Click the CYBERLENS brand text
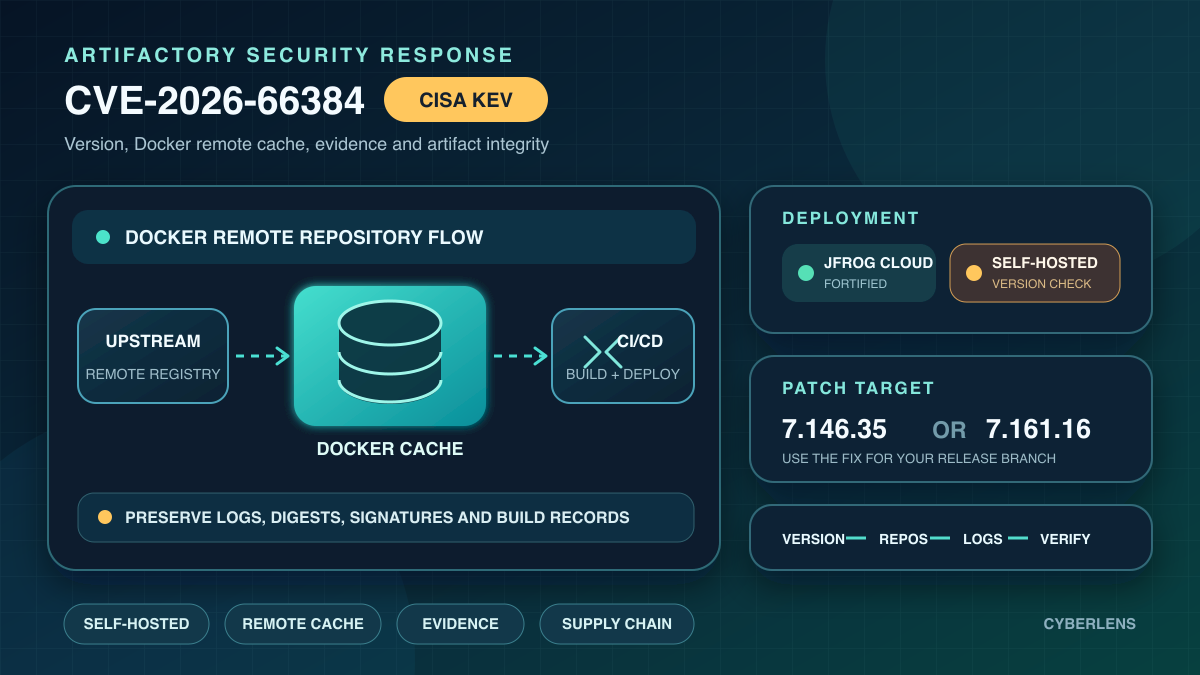Viewport: 1200px width, 675px height. click(1090, 624)
